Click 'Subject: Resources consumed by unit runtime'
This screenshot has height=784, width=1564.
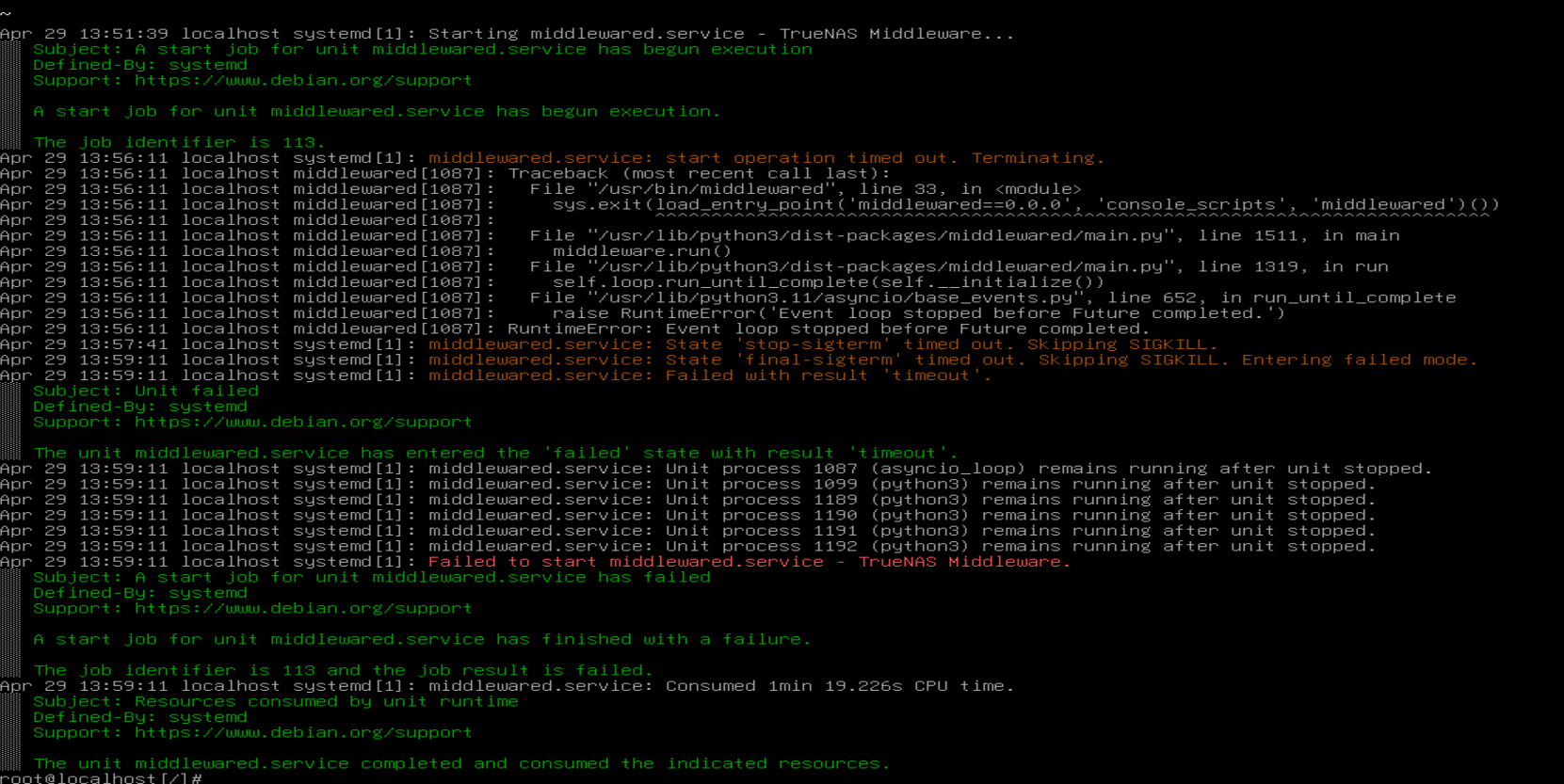click(276, 701)
